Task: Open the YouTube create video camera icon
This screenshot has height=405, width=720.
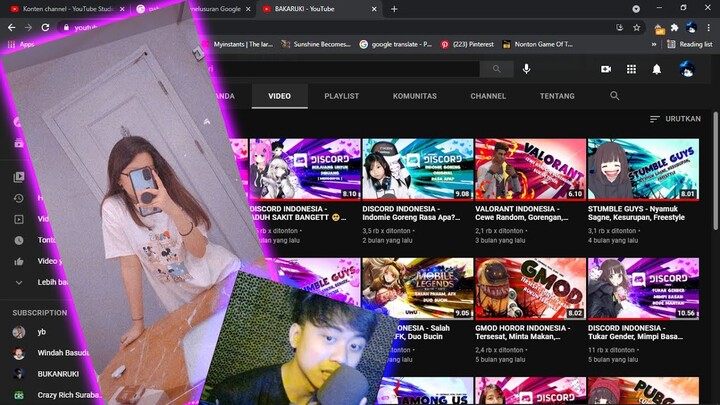Action: click(x=606, y=69)
